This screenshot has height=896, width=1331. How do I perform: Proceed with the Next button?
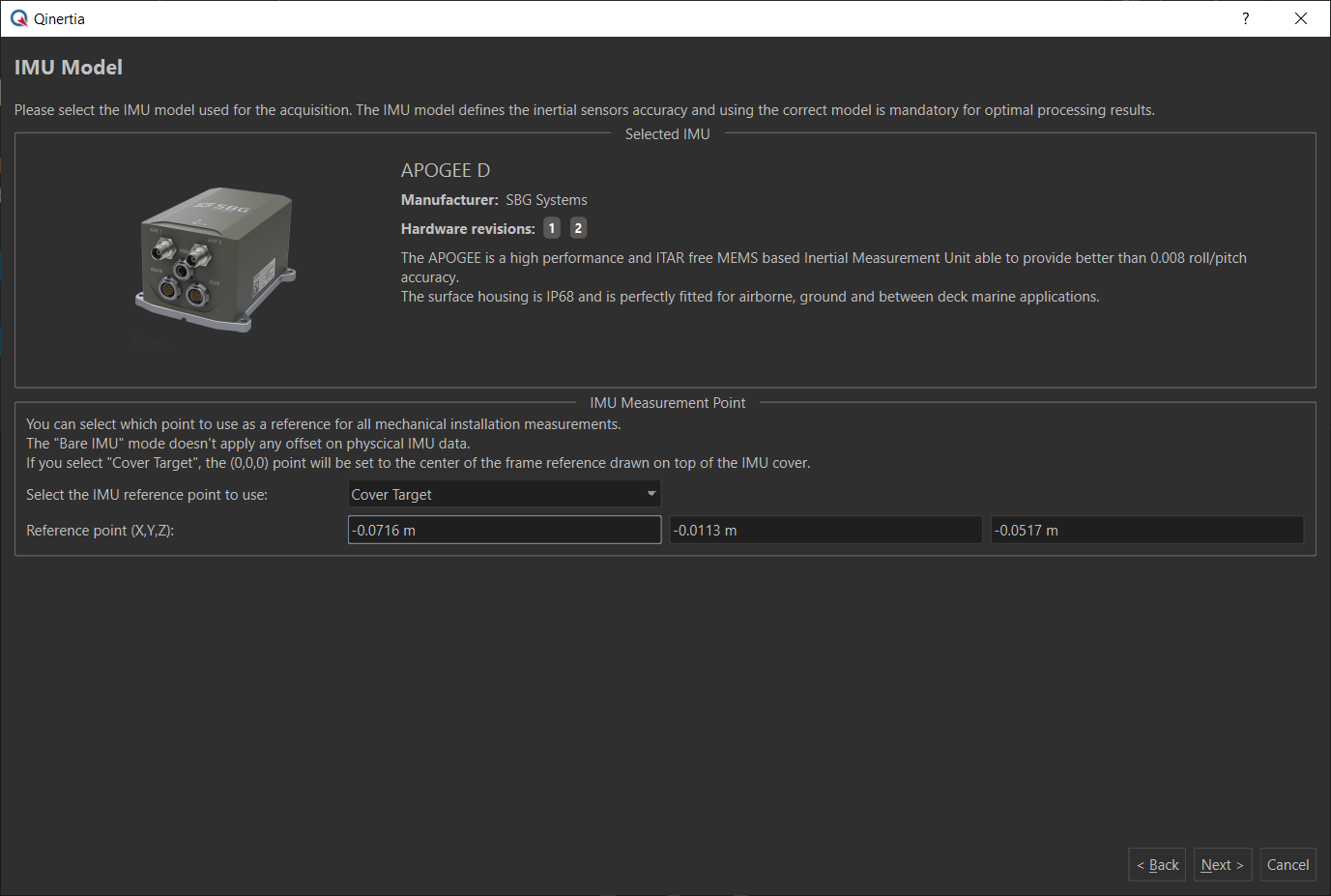point(1223,864)
